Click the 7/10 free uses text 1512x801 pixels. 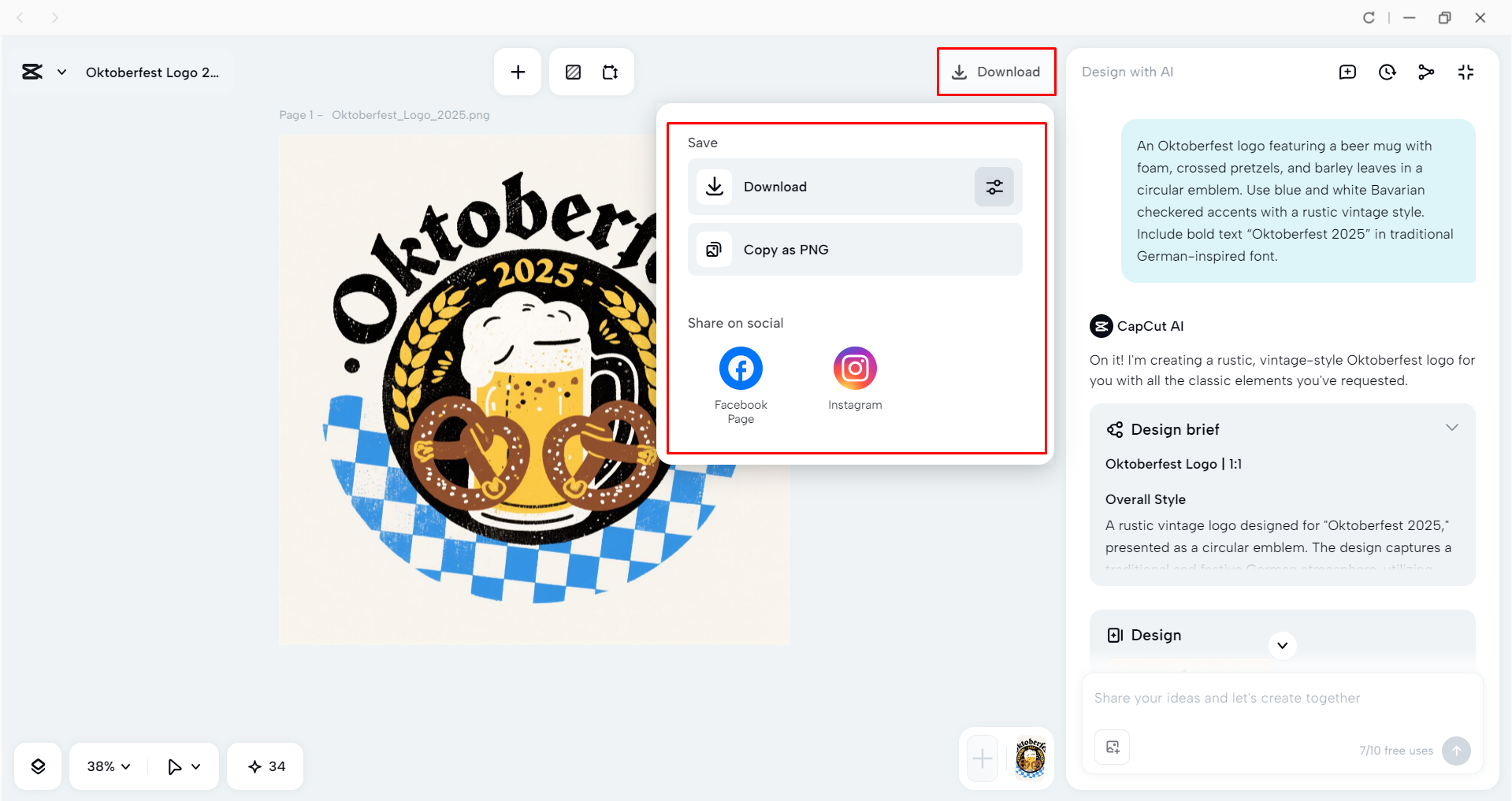(x=1396, y=751)
